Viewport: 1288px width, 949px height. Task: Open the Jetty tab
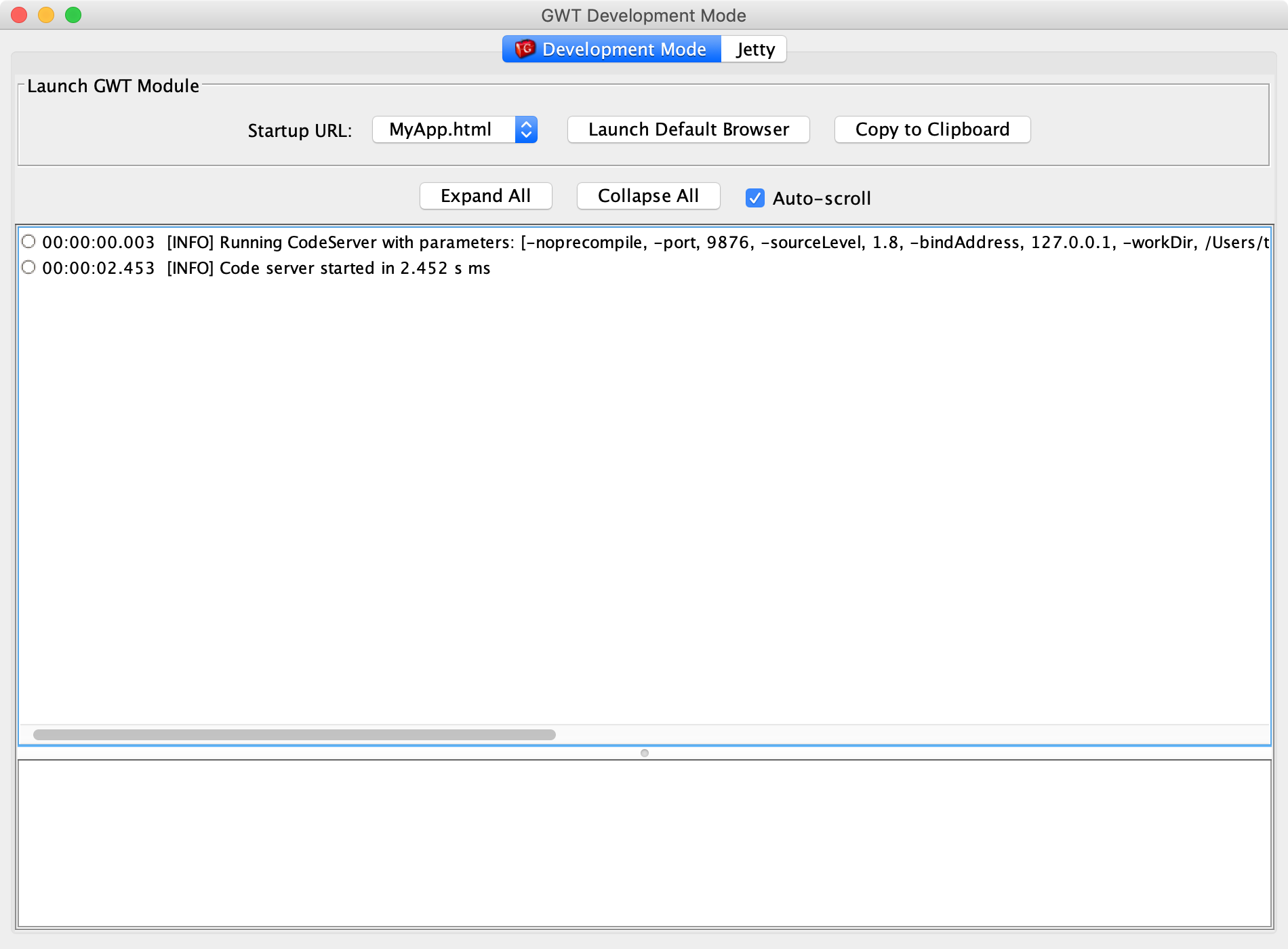point(754,49)
